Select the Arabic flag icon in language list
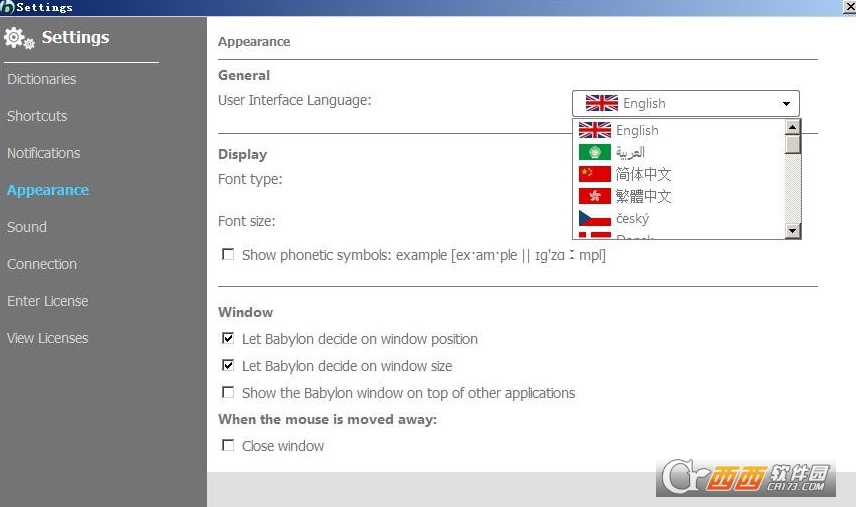The image size is (856, 507). [595, 152]
